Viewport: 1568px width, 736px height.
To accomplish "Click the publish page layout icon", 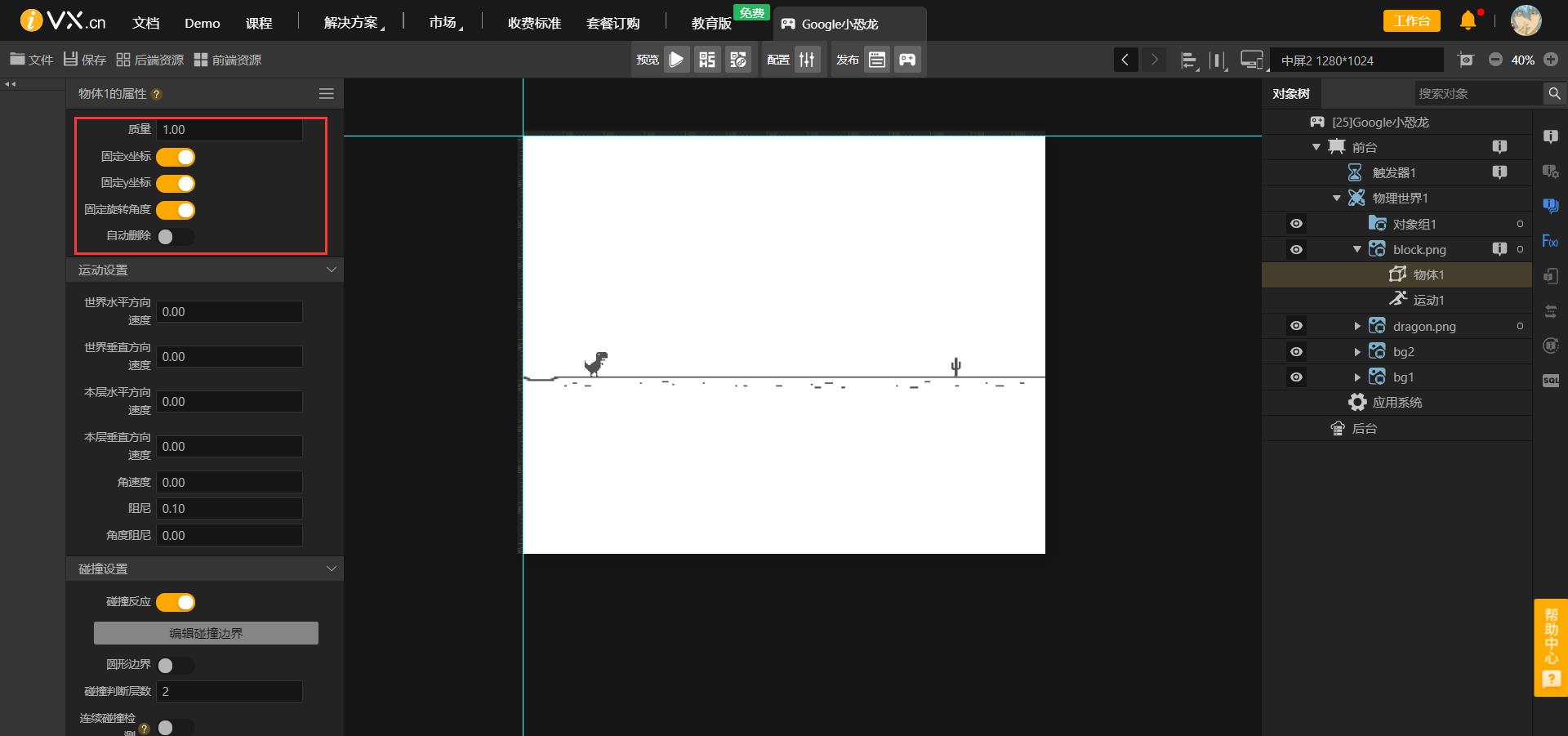I will click(x=877, y=60).
